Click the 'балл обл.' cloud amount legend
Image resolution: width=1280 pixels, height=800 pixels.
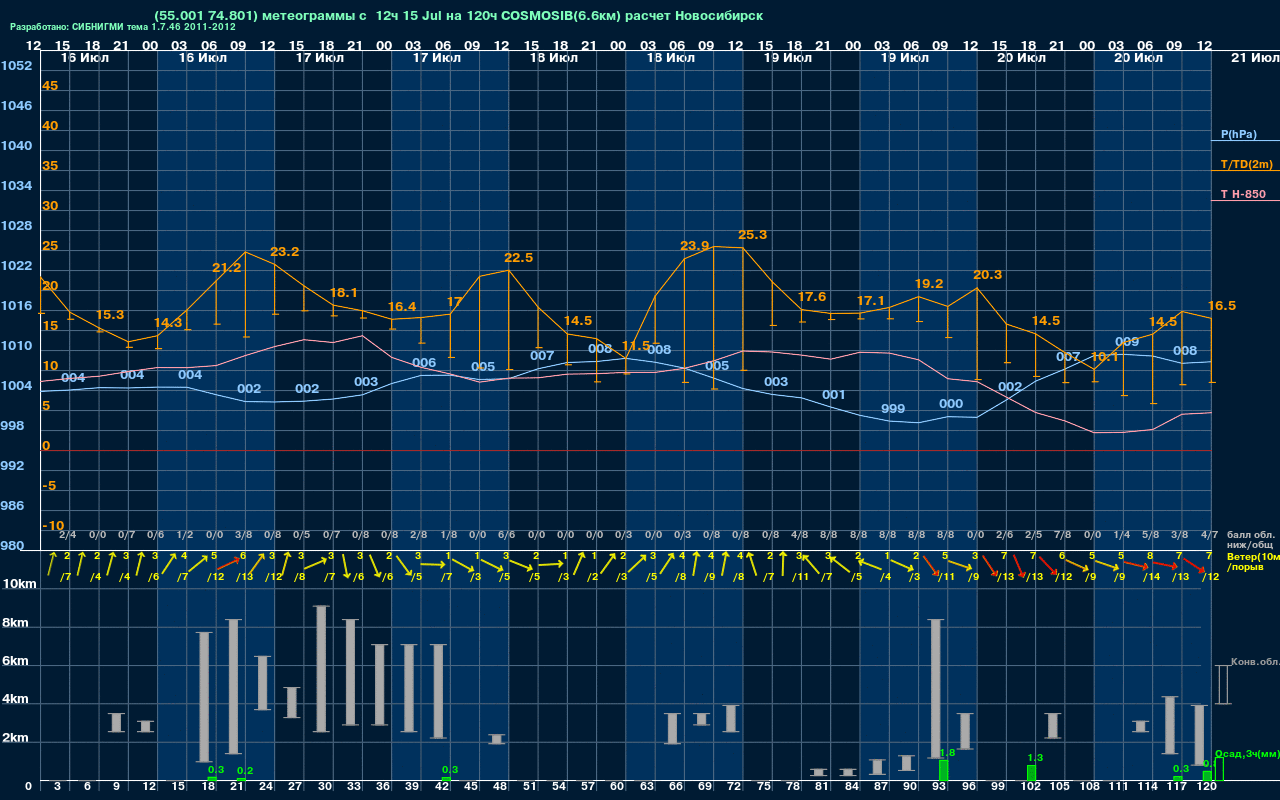coord(1250,536)
